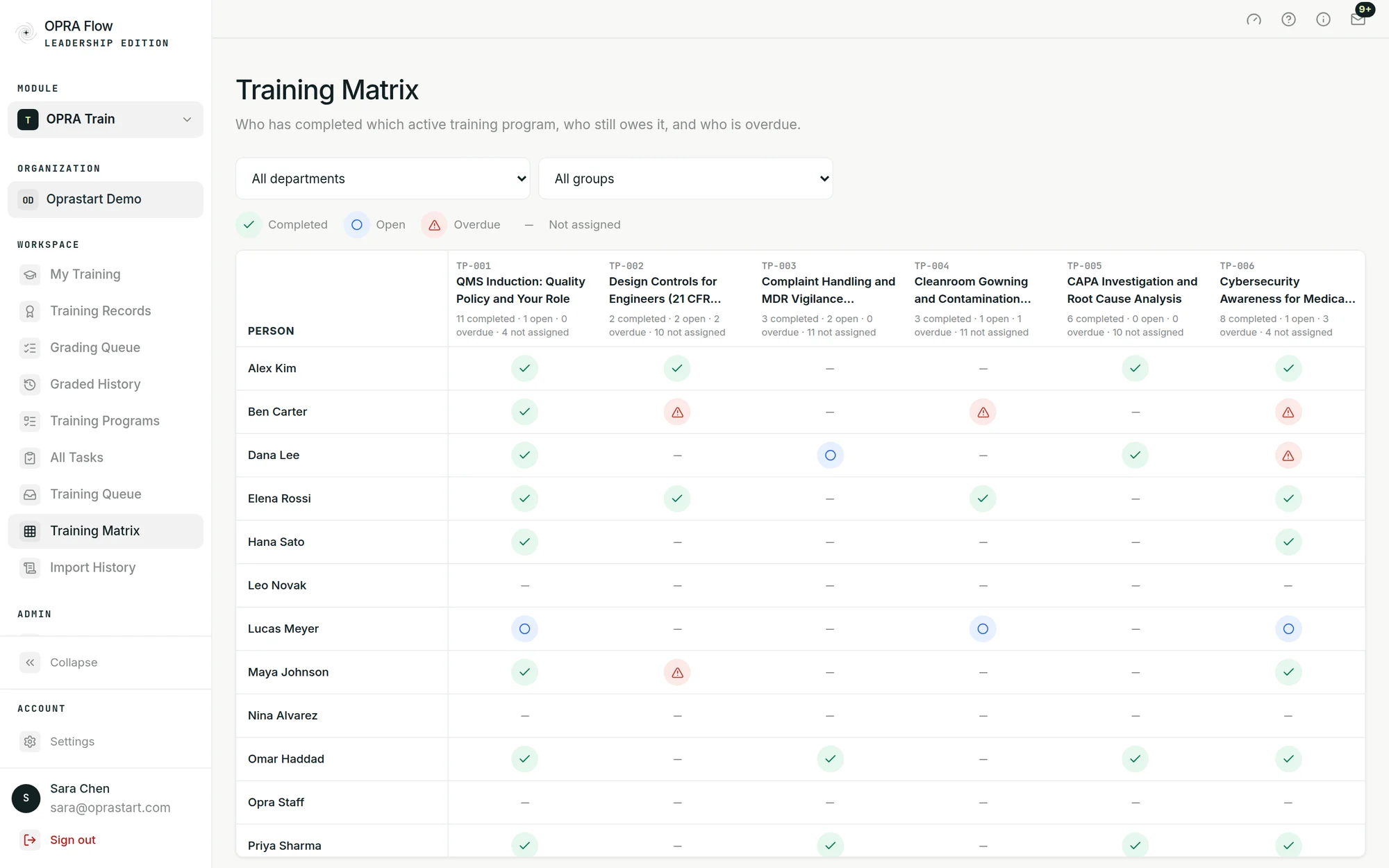The width and height of the screenshot is (1389, 868).
Task: Click Omar Haddad's completed TP-003 check
Action: pos(830,759)
